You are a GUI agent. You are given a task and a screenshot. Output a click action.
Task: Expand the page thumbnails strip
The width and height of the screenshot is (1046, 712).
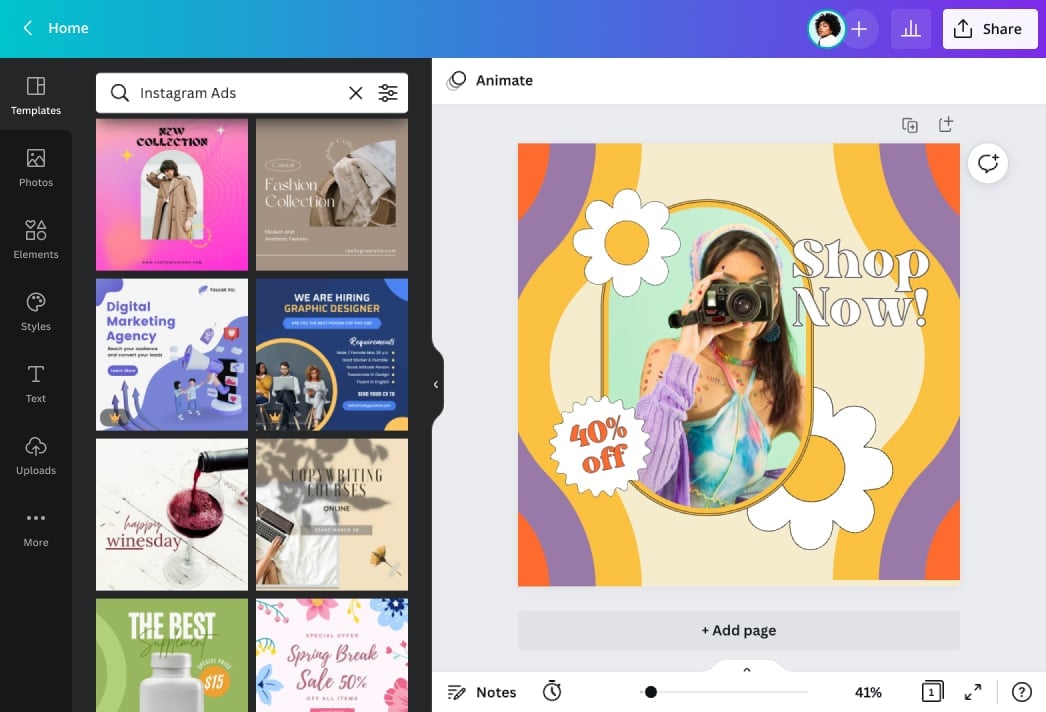745,668
